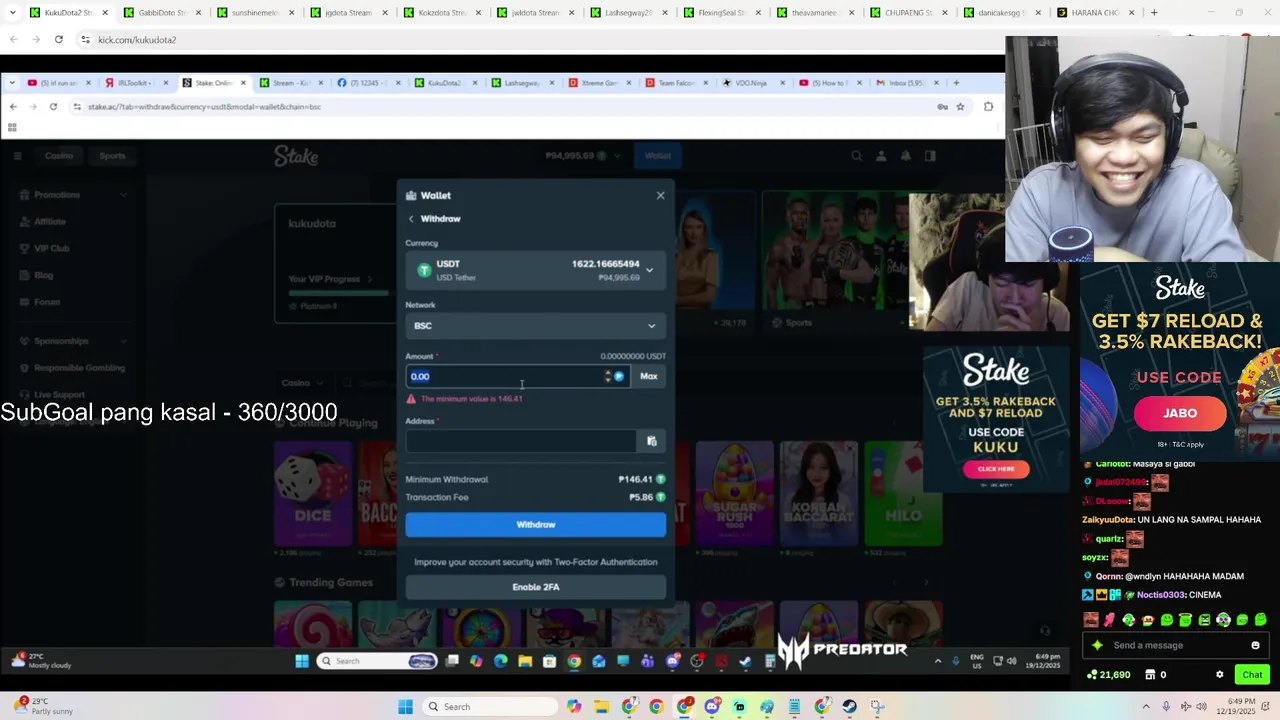Open the Dice game thumbnail
This screenshot has height=720, width=1280.
point(313,495)
